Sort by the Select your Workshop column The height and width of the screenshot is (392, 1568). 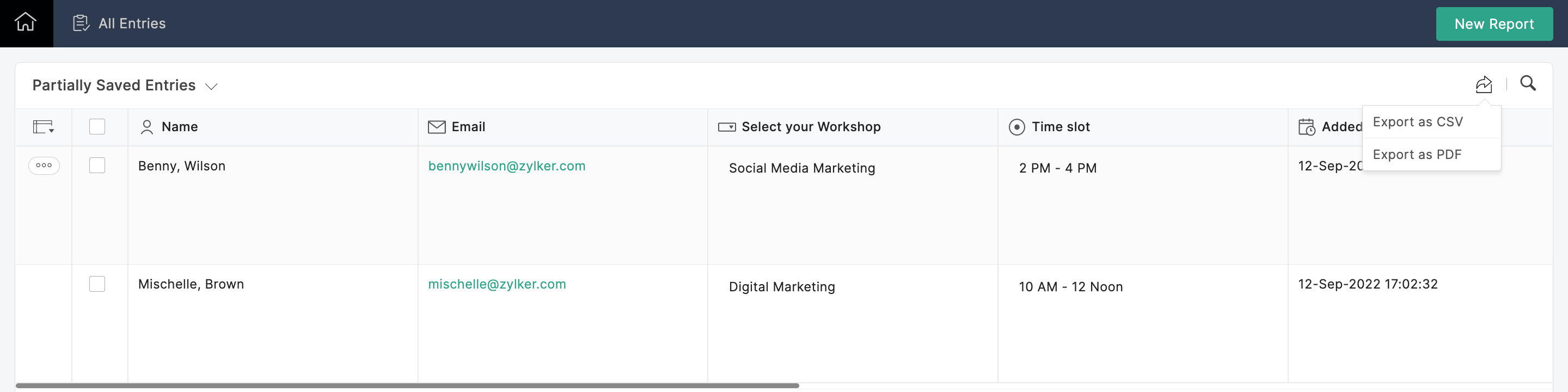(810, 127)
